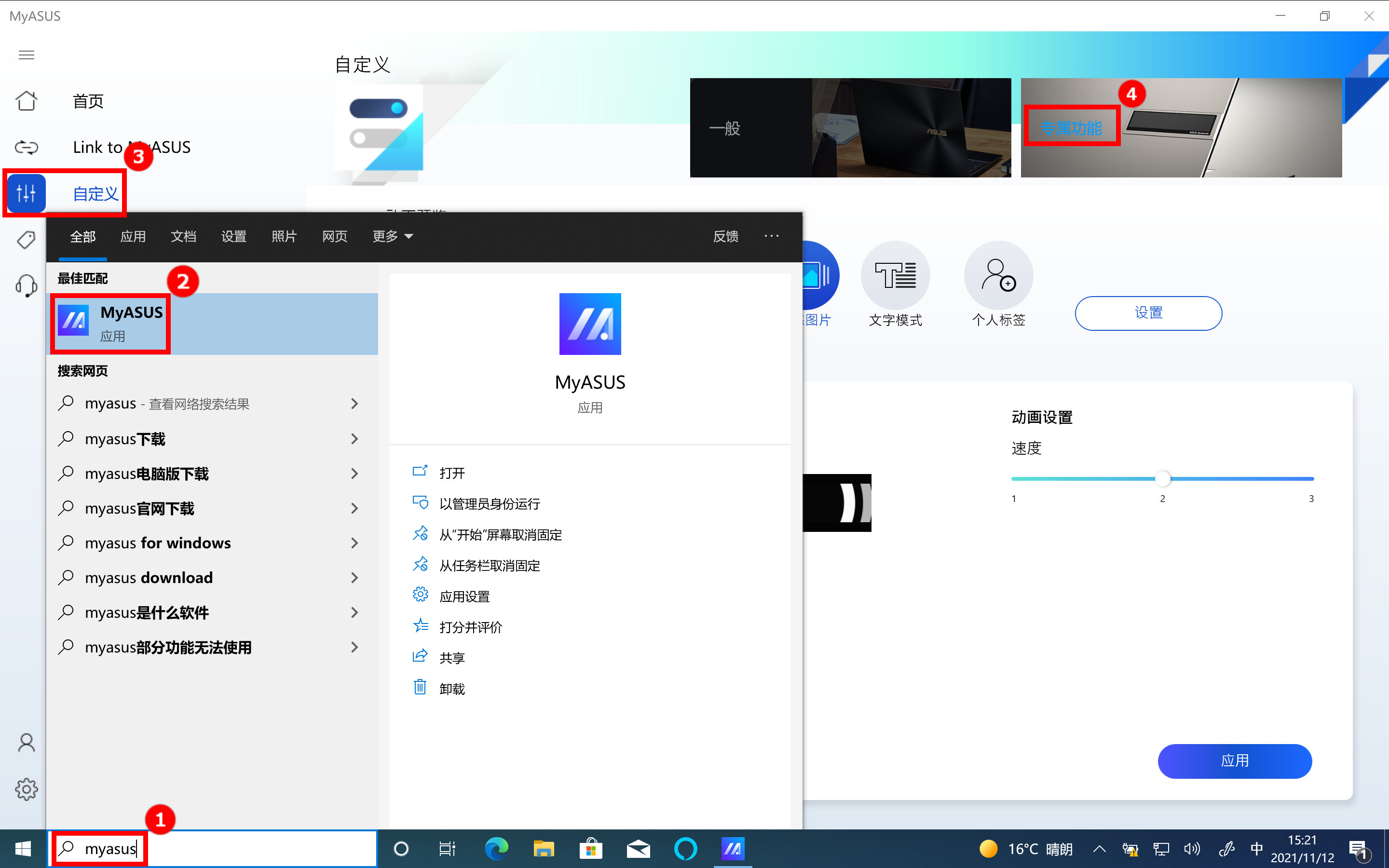Image resolution: width=1389 pixels, height=868 pixels.
Task: Open the 专属功能 exclusive features banner
Action: (1181, 127)
